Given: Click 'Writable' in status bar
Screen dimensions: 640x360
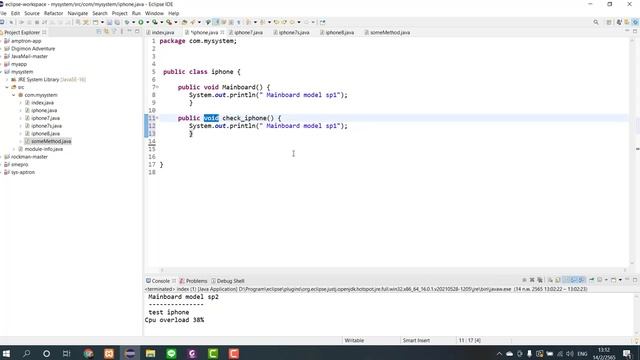Looking at the screenshot, I should [x=354, y=340].
